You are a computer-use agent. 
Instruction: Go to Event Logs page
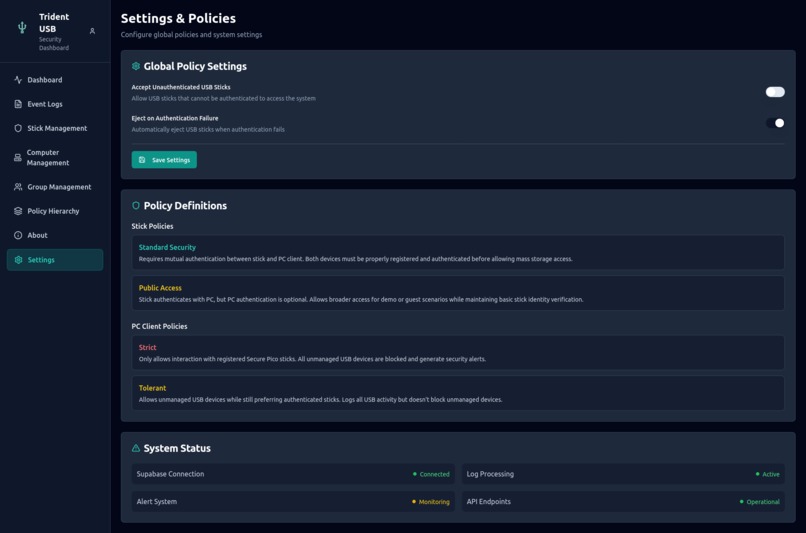[45, 104]
